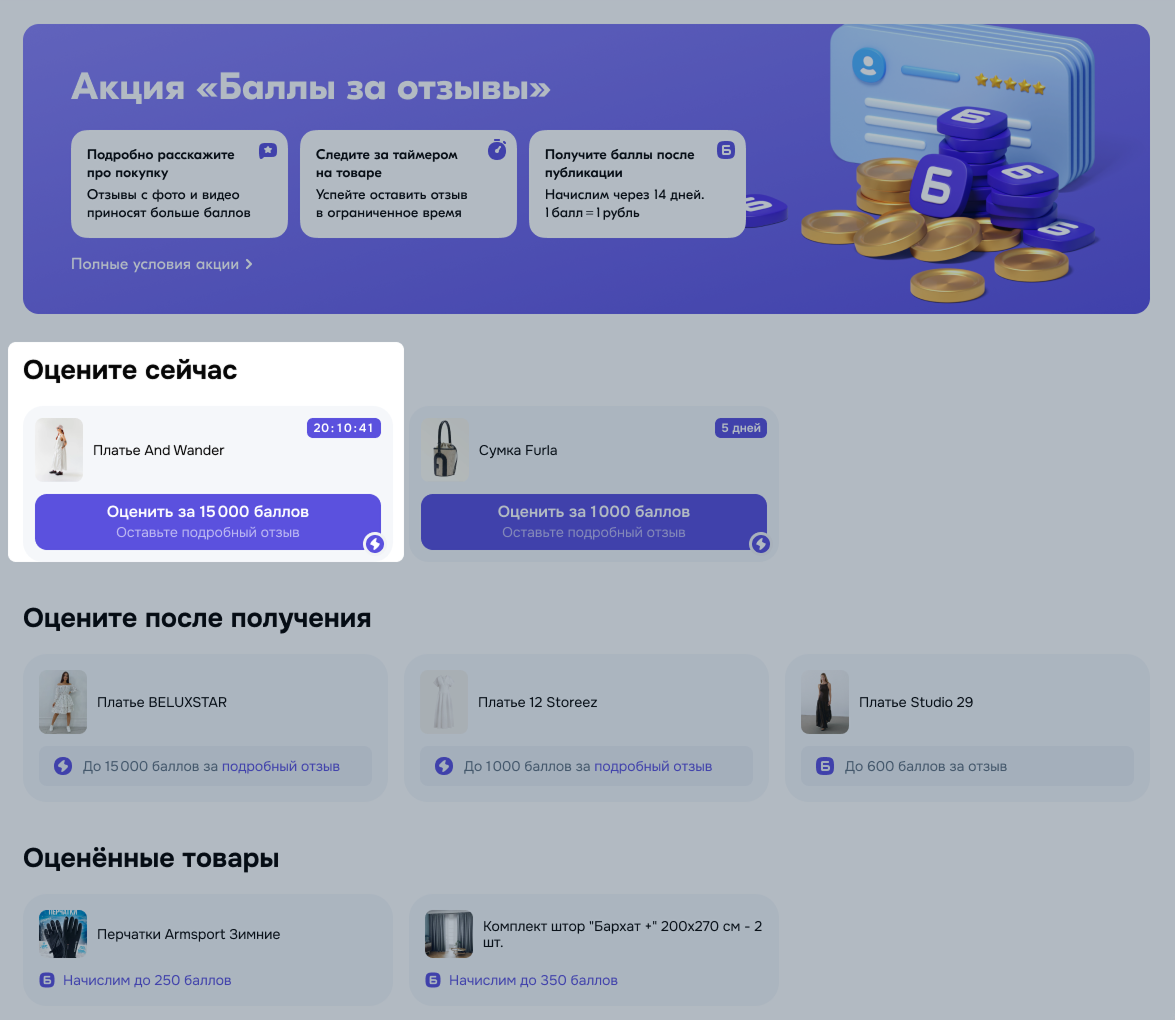Click lightning icon in BELUXSTAR points row

click(x=63, y=766)
